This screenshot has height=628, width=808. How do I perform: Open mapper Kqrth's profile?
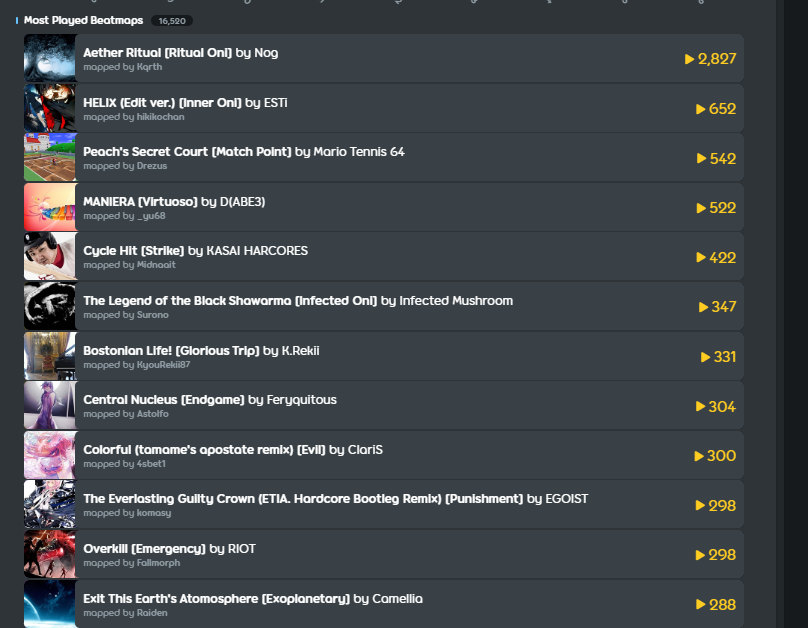149,67
